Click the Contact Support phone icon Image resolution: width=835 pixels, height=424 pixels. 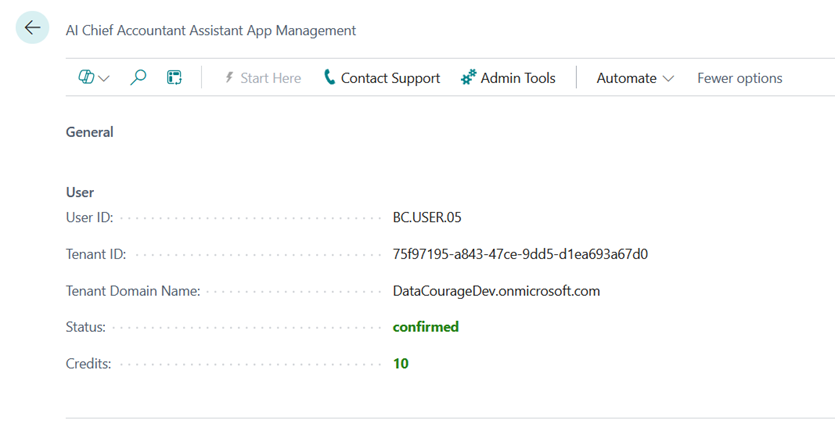coord(330,78)
